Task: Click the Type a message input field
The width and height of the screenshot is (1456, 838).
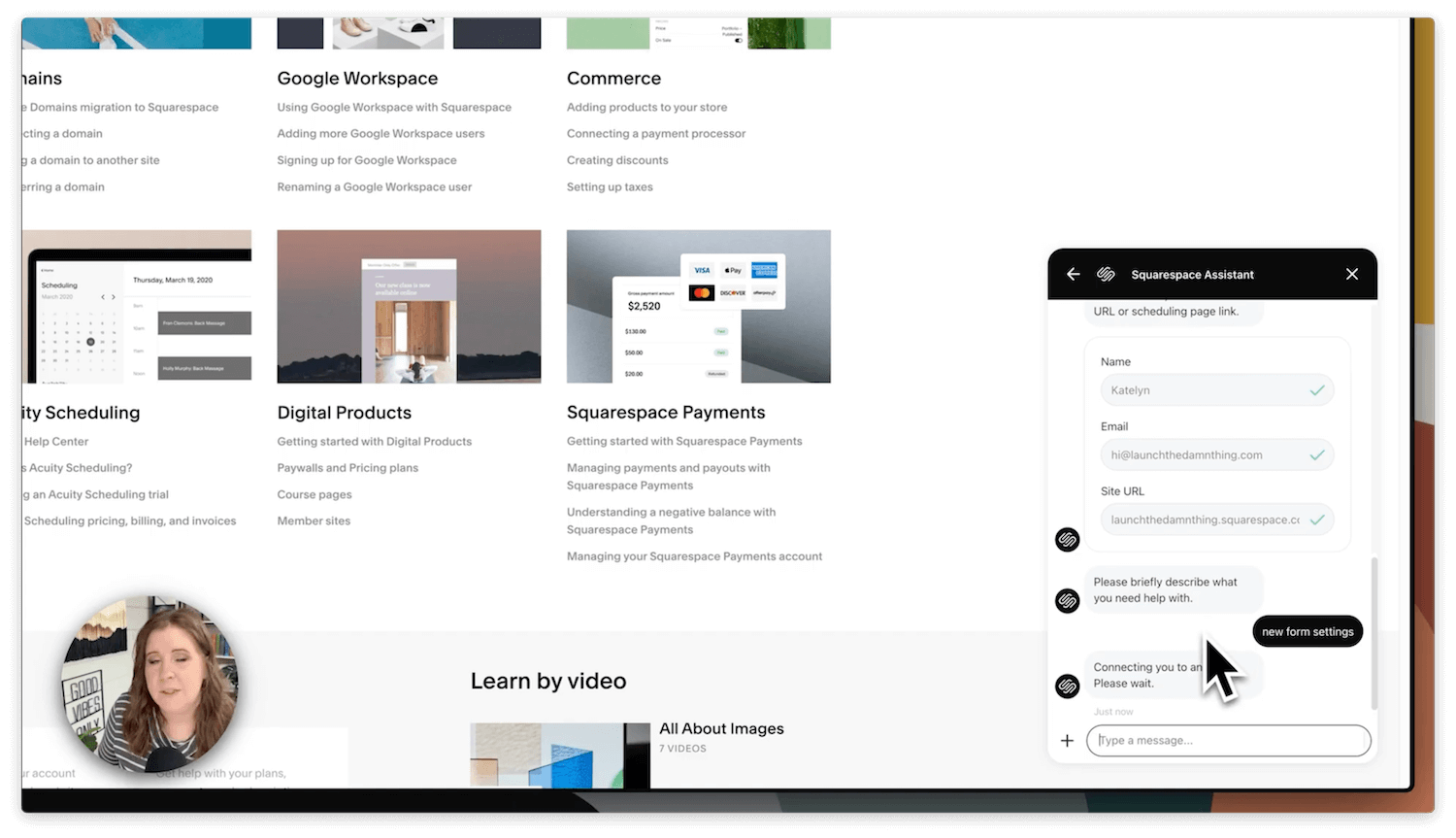Action: coord(1228,741)
